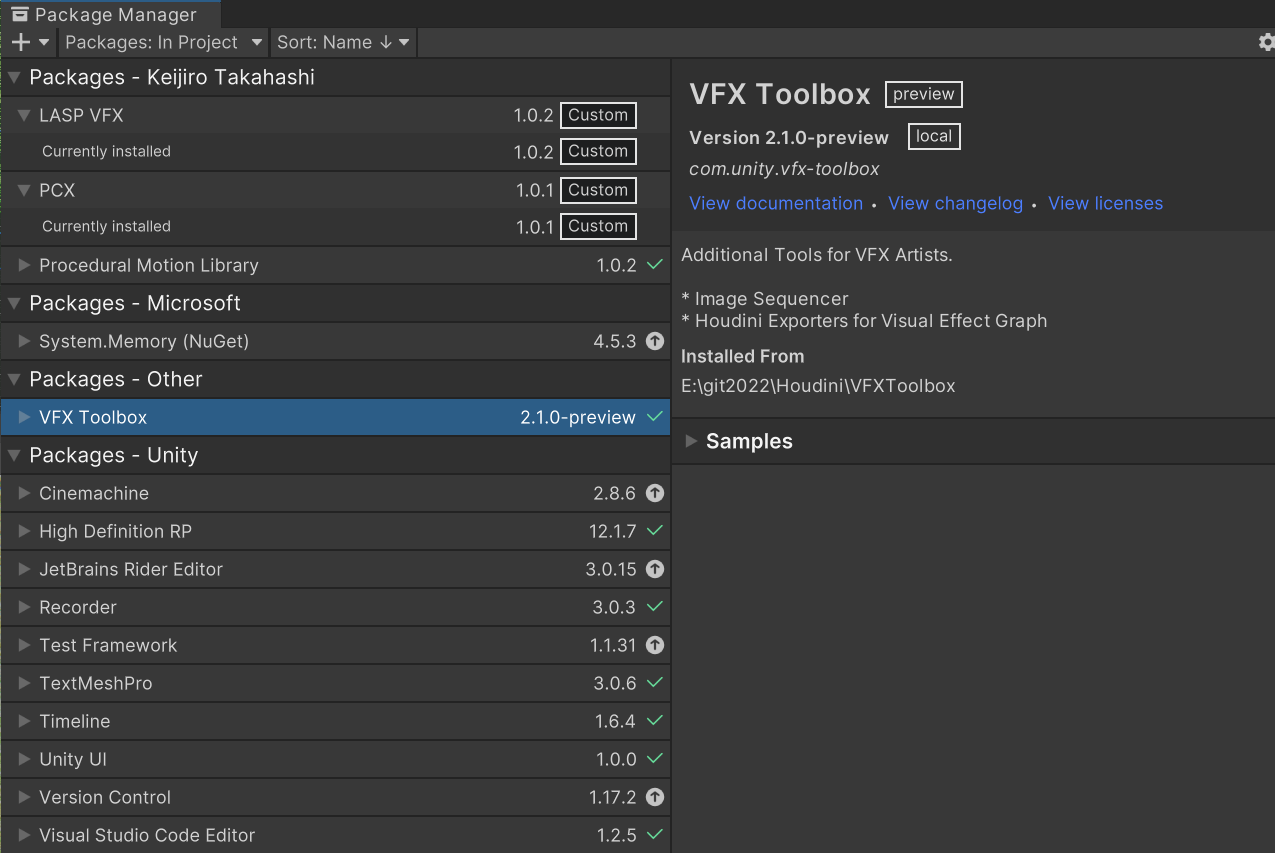1275x853 pixels.
Task: Expand the High Definition RP row arrow
Action: (x=25, y=532)
